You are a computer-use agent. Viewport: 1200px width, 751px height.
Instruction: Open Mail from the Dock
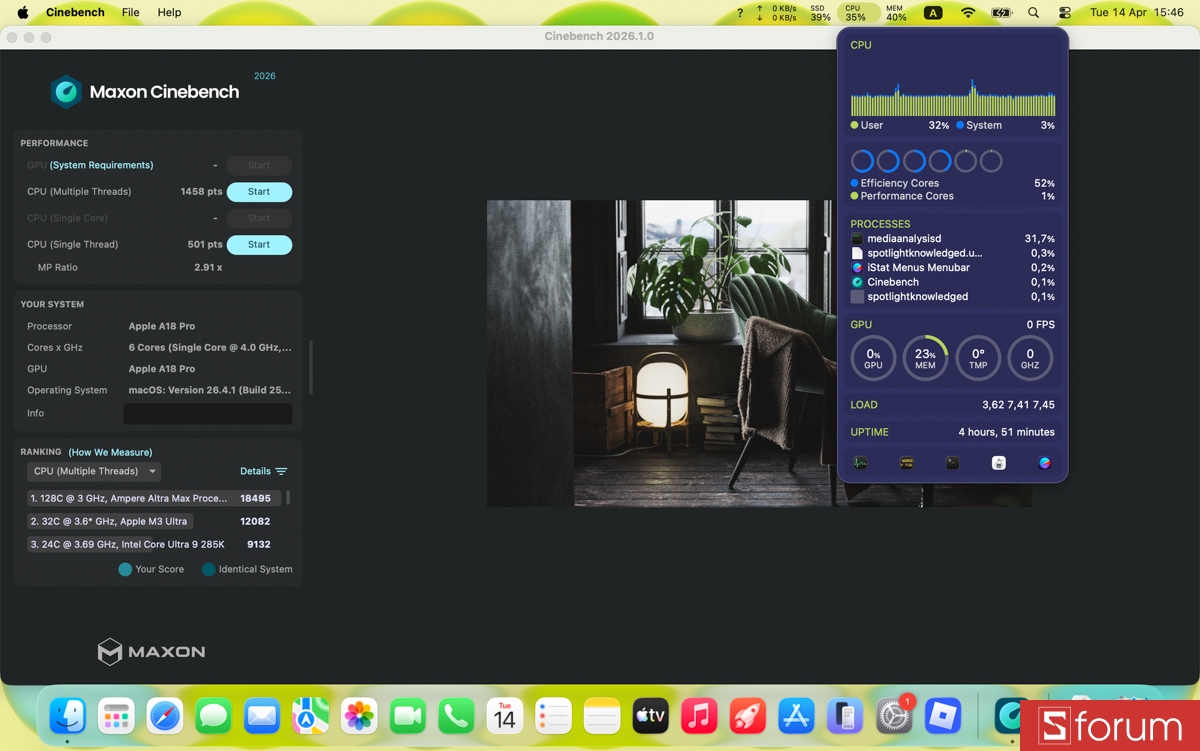click(262, 716)
